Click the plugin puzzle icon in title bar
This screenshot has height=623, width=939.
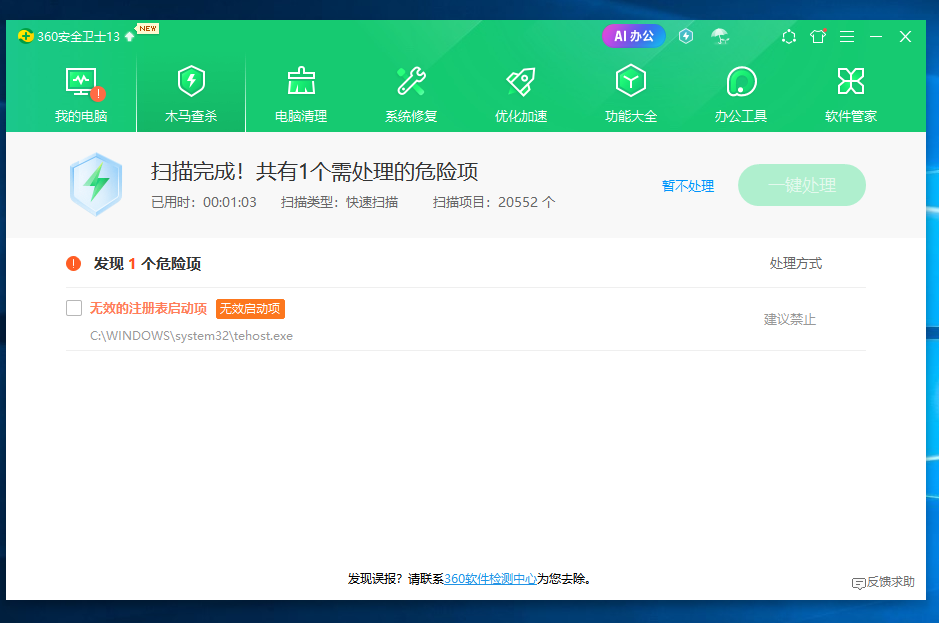point(789,37)
